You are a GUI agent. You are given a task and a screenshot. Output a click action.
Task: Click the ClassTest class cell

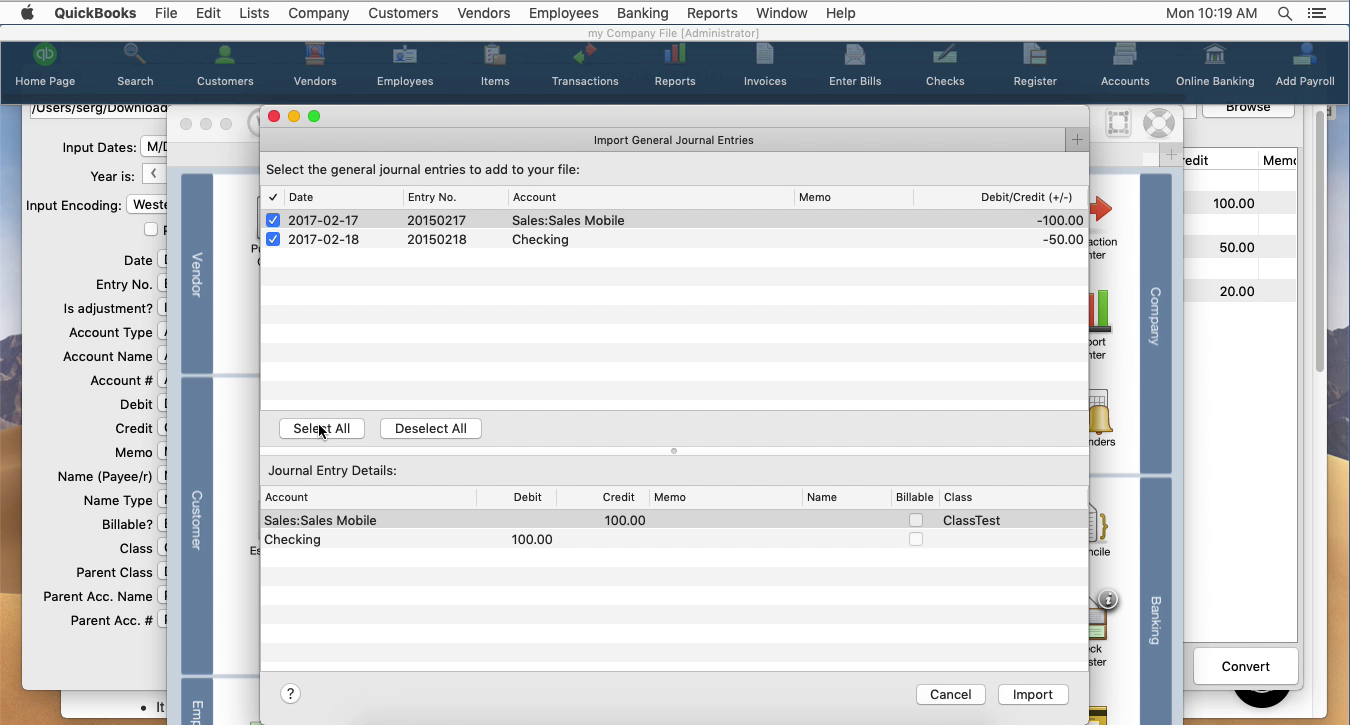[971, 520]
